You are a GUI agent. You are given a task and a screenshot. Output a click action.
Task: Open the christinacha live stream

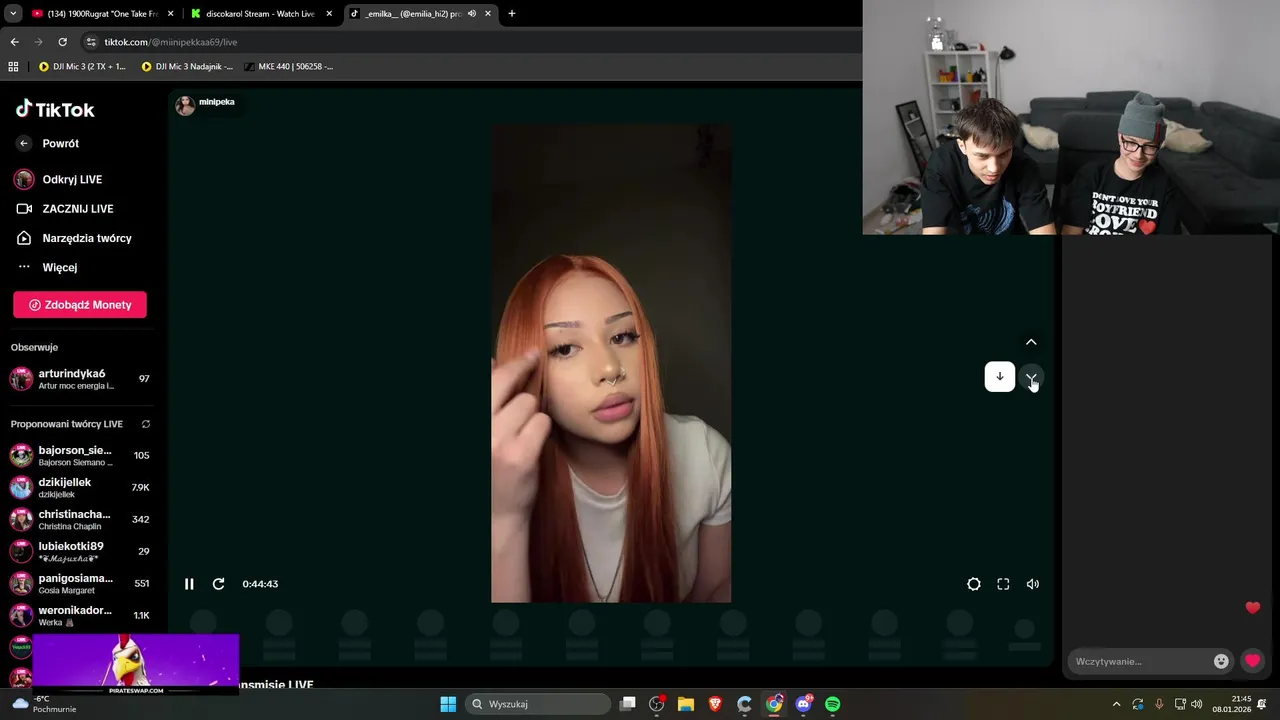80,520
